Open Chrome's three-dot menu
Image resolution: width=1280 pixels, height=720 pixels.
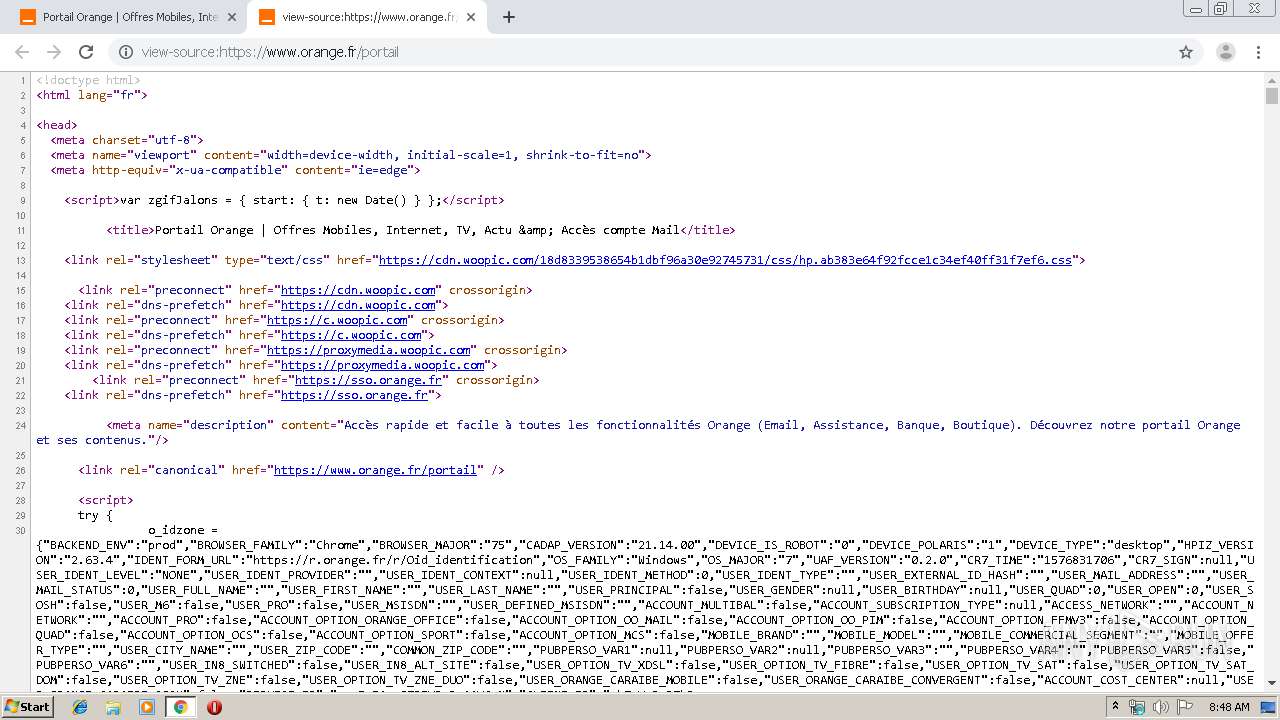1260,52
